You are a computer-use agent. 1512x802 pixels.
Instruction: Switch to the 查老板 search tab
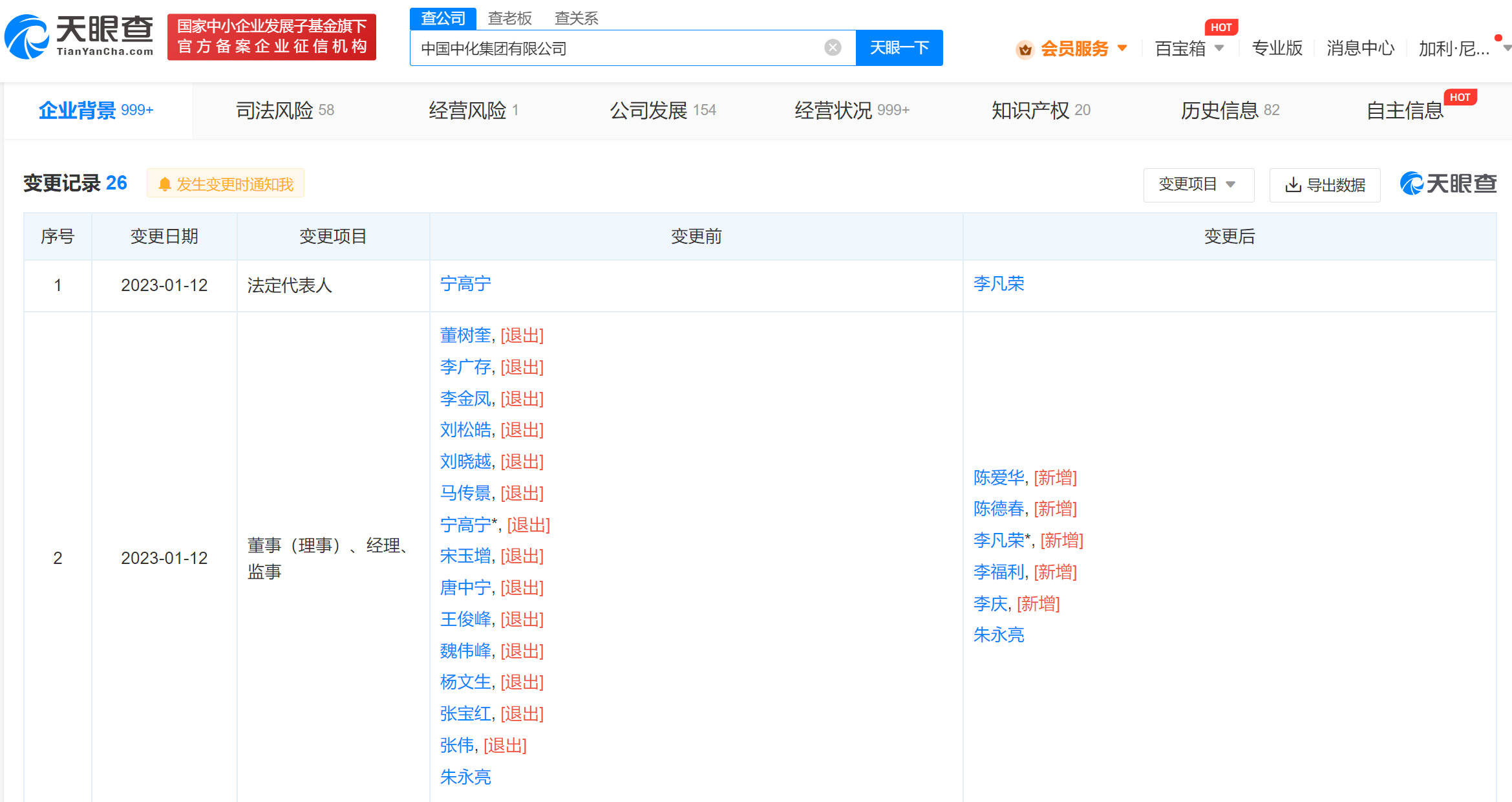click(x=509, y=18)
